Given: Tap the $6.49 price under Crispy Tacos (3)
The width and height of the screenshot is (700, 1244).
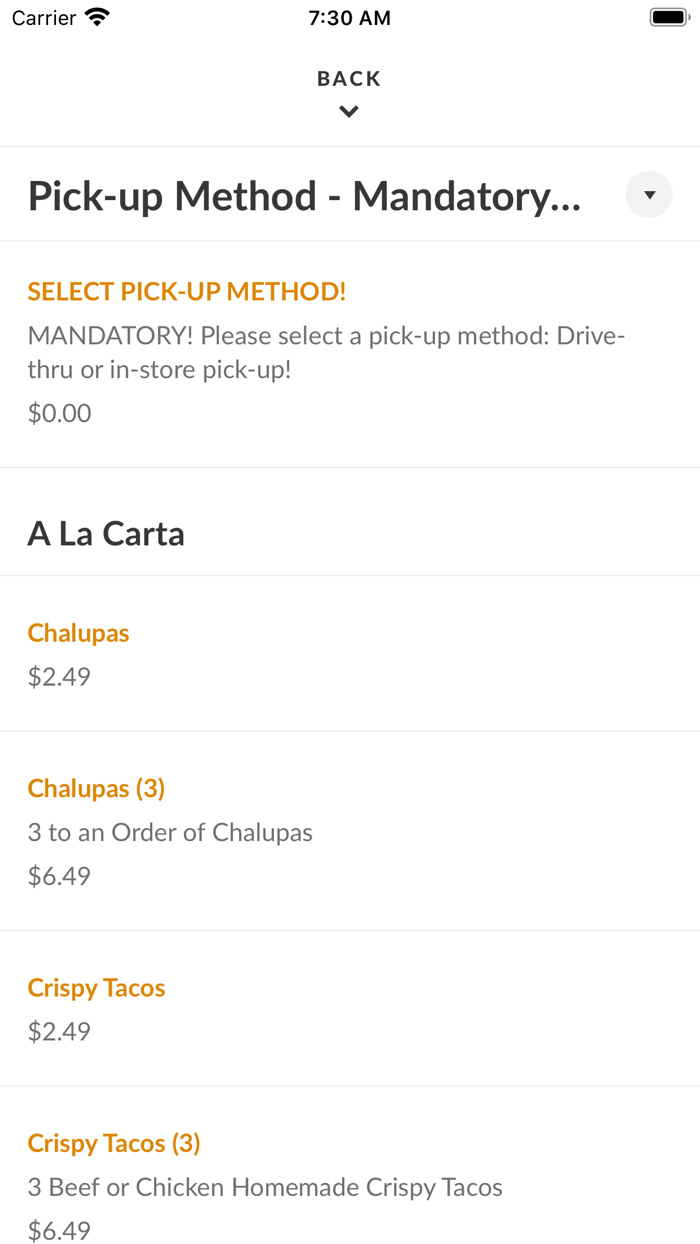Looking at the screenshot, I should [x=60, y=1230].
